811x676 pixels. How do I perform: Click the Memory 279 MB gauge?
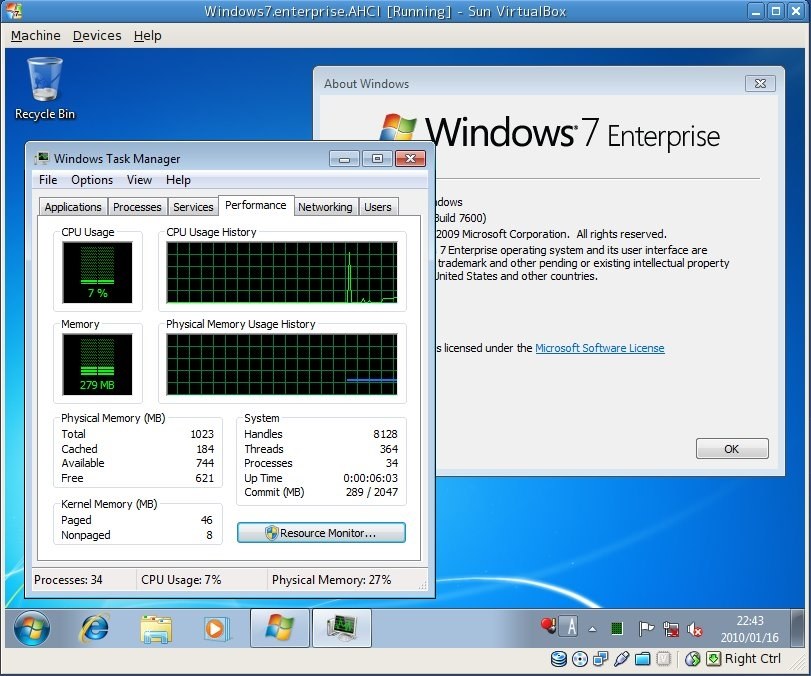(97, 364)
